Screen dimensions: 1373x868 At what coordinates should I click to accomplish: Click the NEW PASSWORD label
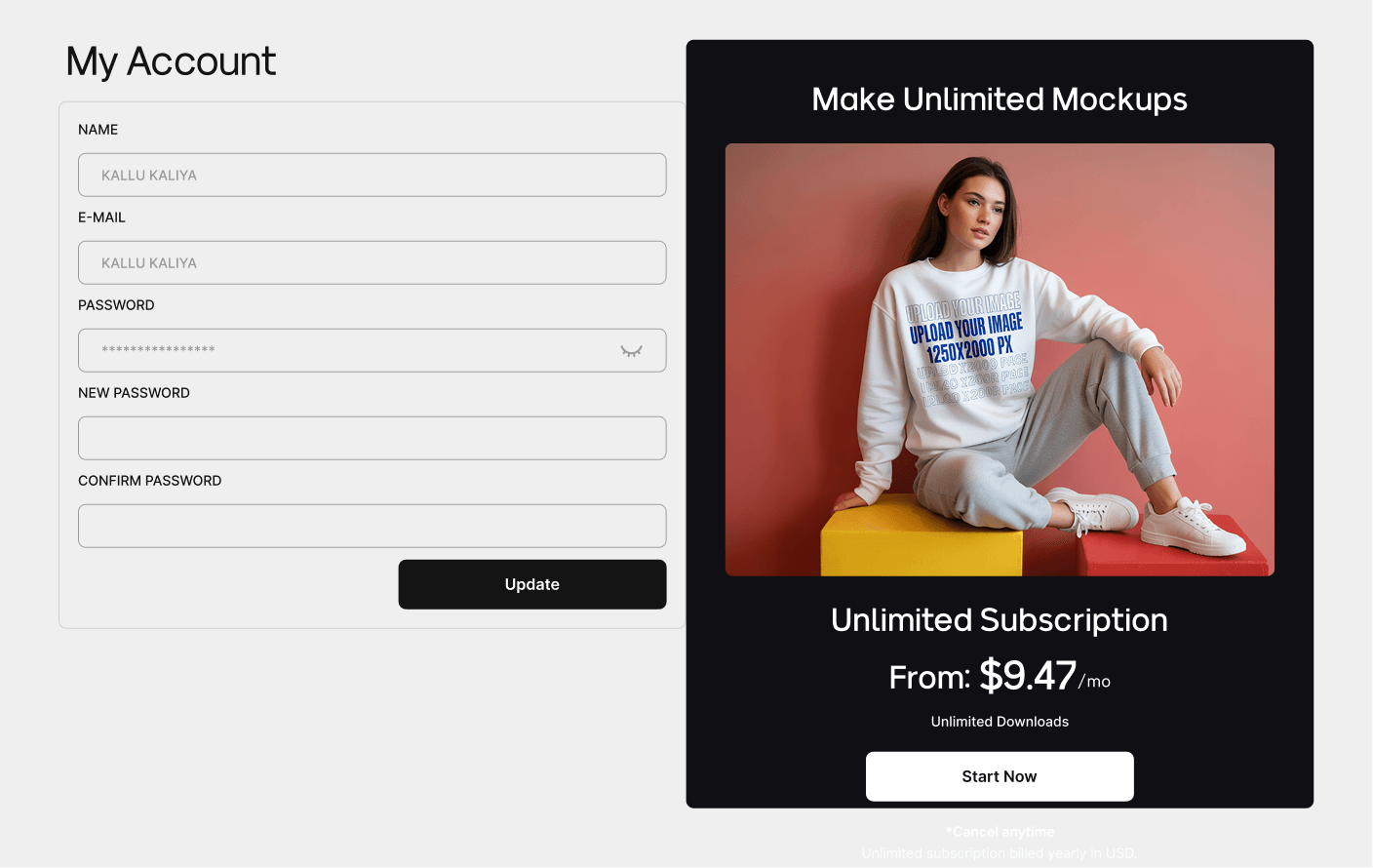click(135, 393)
